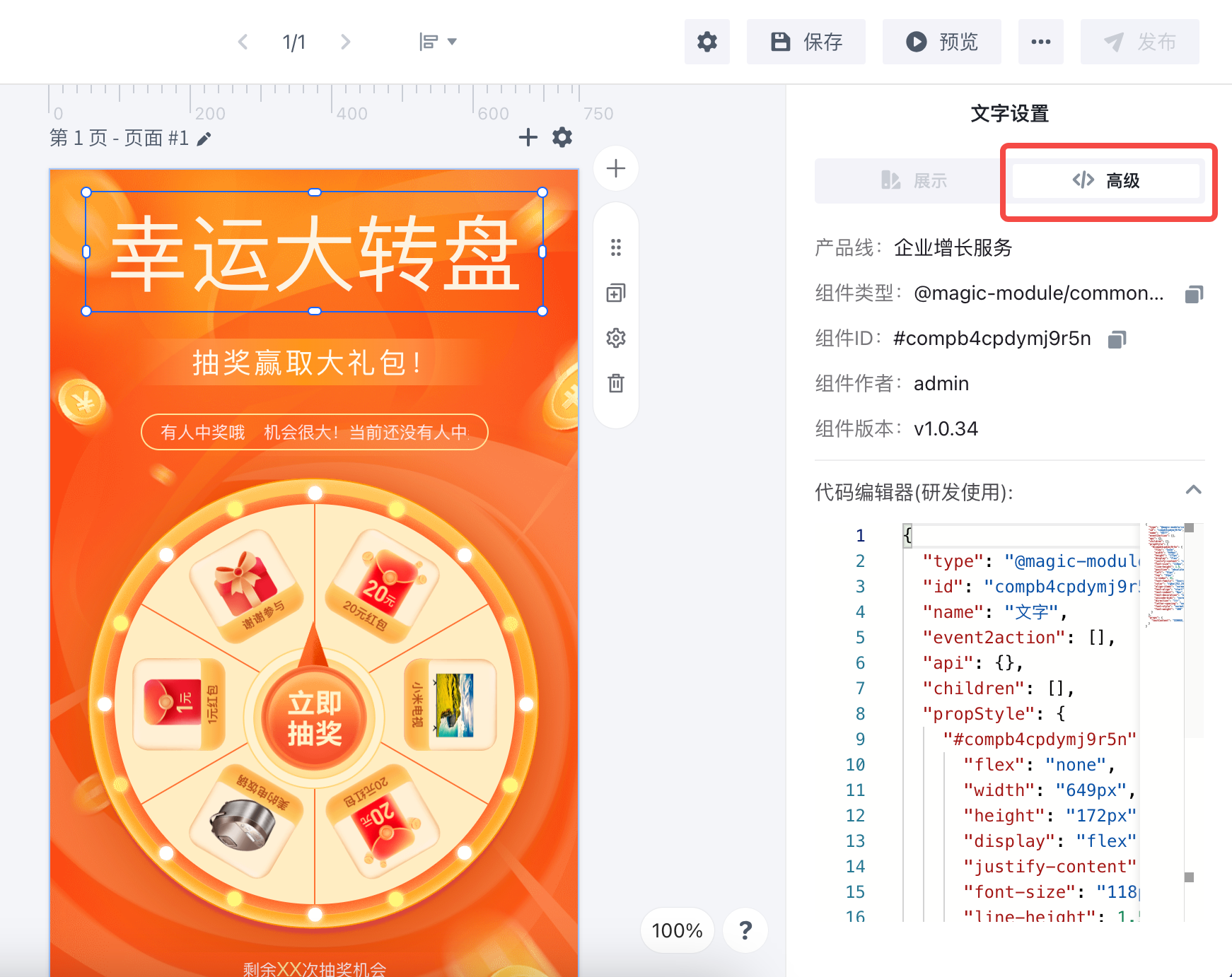Duplicate component with copy-plus icon
The width and height of the screenshot is (1232, 977).
click(616, 293)
